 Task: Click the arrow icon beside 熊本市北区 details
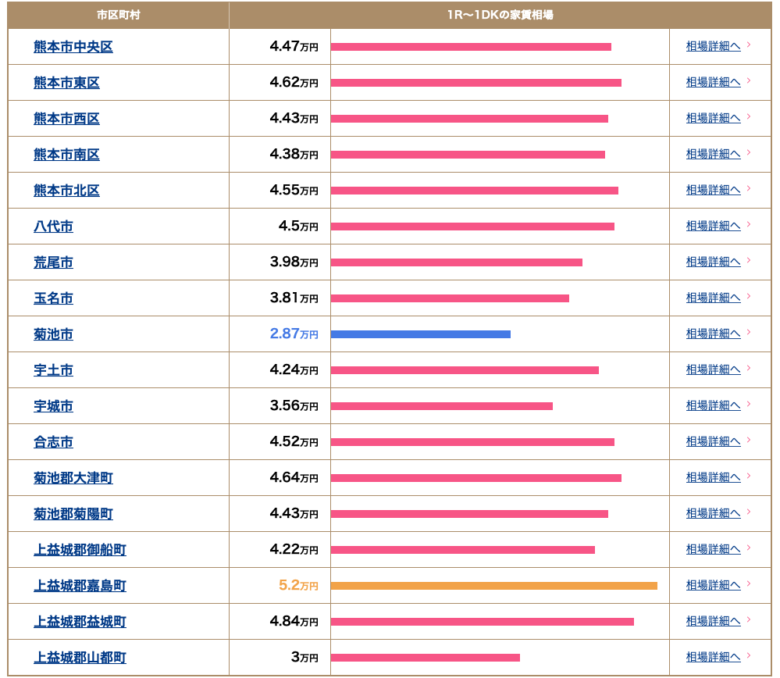749,190
